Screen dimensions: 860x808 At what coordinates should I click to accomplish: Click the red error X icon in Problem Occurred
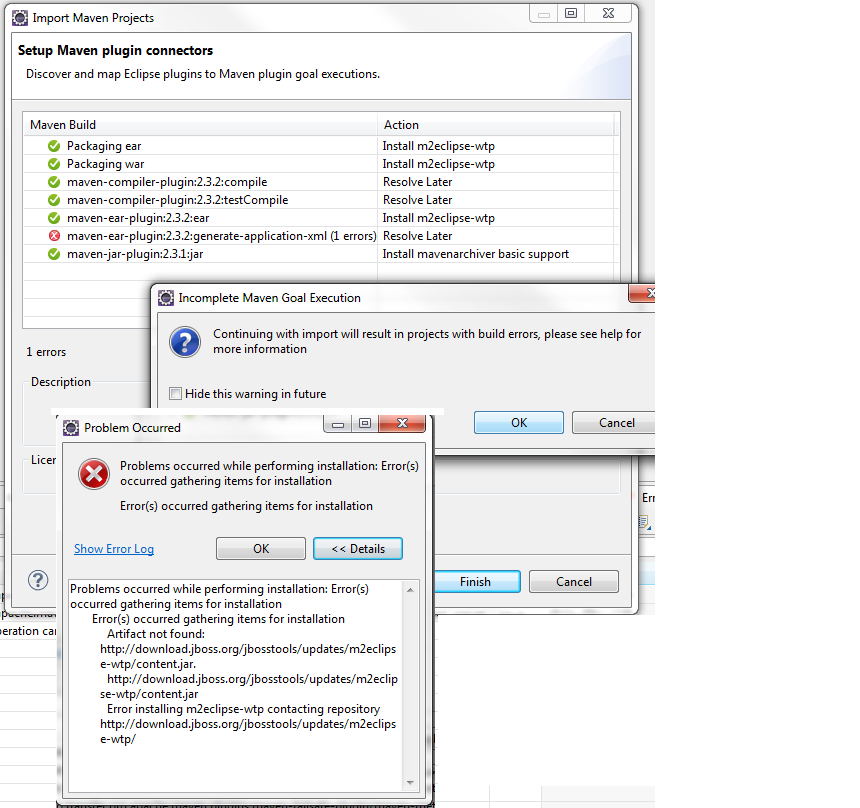click(94, 474)
